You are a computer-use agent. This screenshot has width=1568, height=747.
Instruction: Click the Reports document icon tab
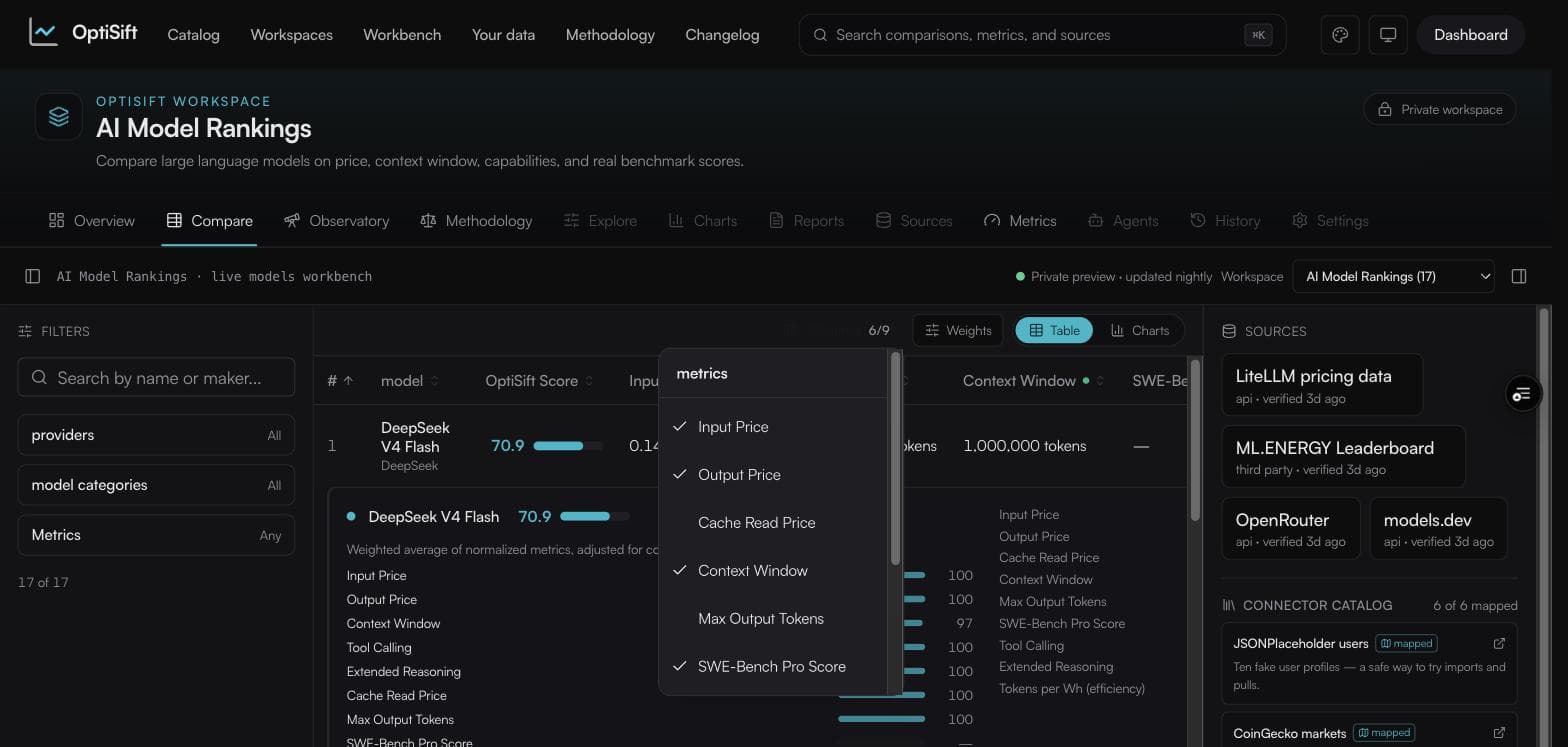coord(776,220)
